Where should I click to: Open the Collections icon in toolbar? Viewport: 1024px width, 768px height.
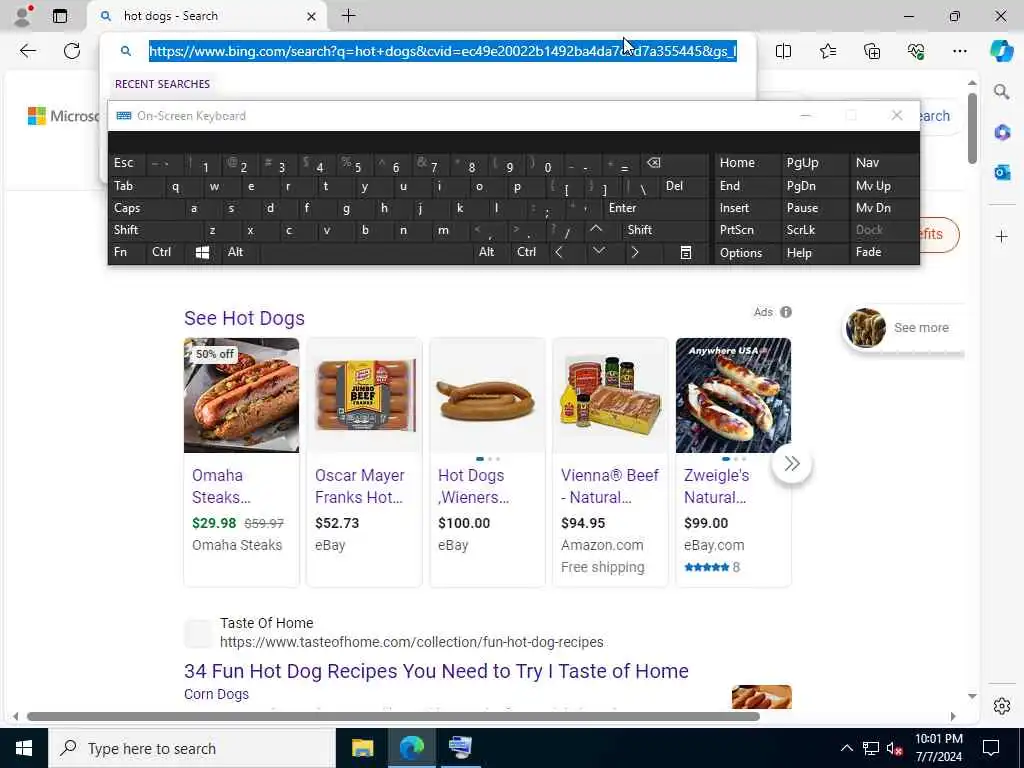click(x=872, y=51)
